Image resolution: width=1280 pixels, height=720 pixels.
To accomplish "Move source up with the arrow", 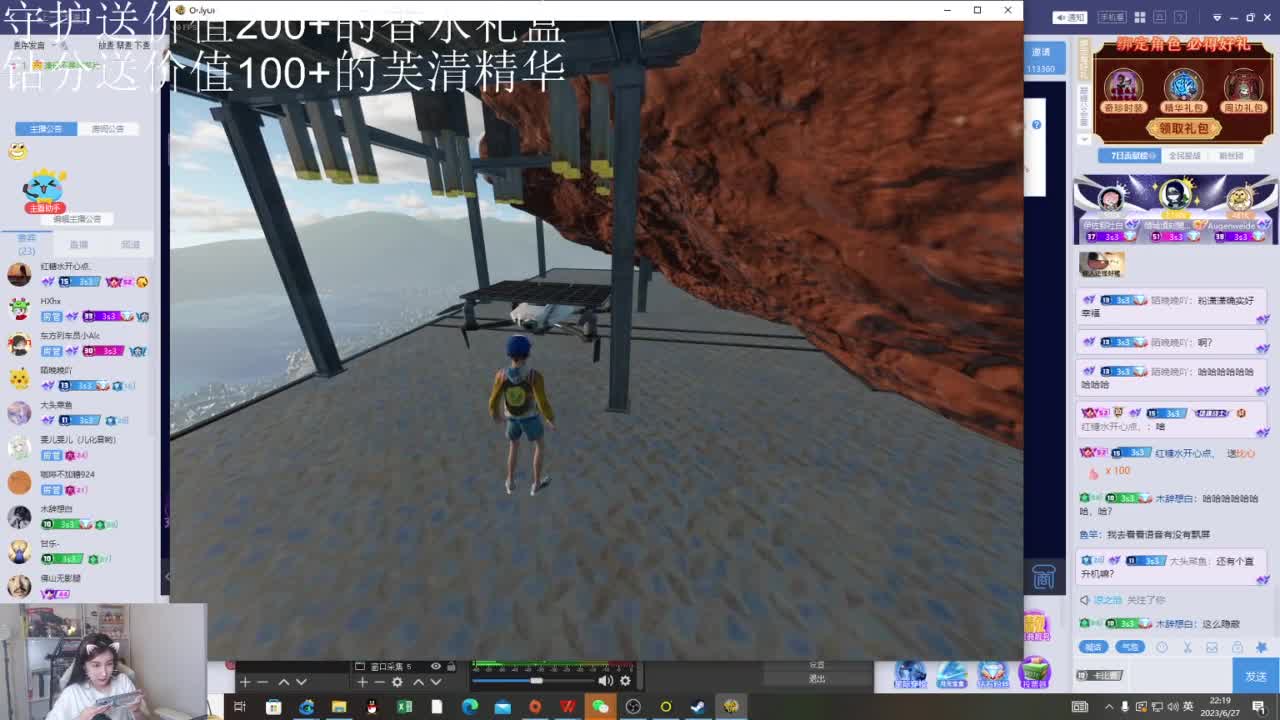I will tap(418, 682).
